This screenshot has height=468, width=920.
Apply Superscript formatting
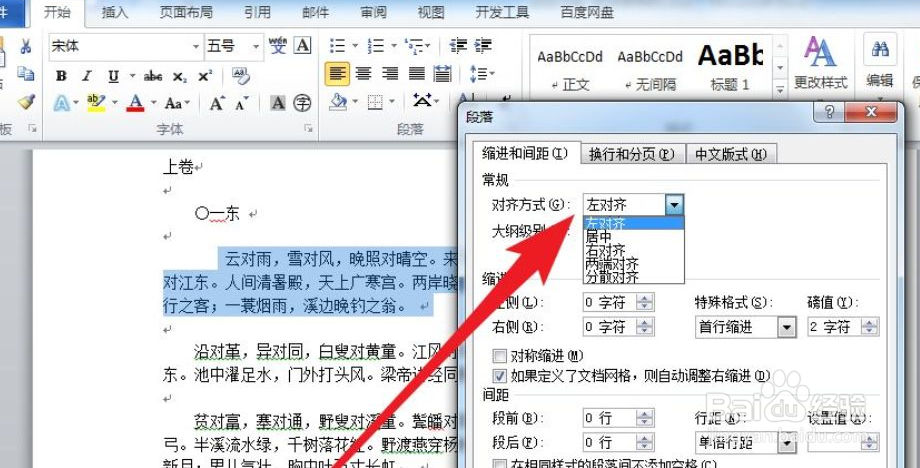point(205,76)
